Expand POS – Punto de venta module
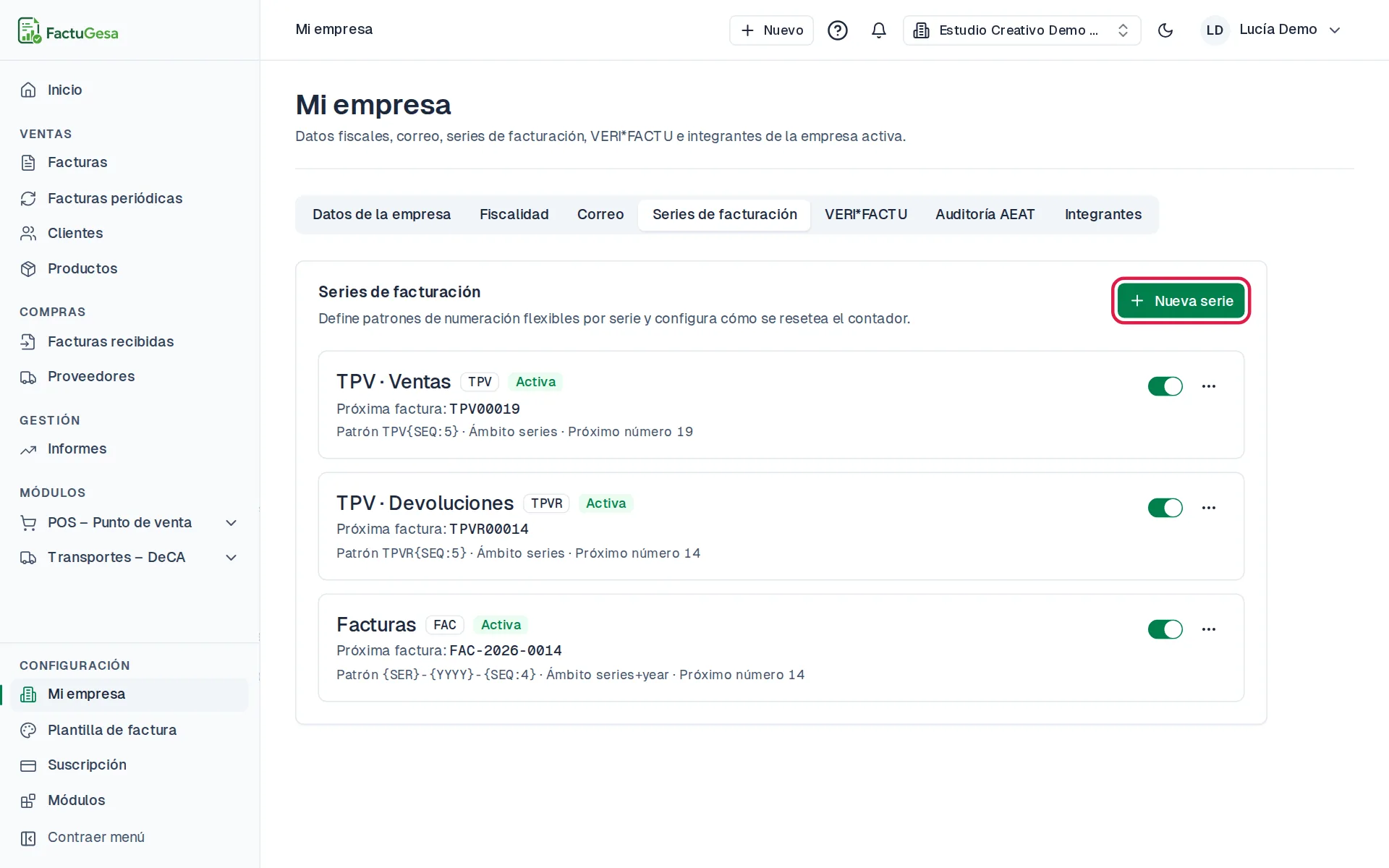This screenshot has width=1389, height=868. pyautogui.click(x=130, y=522)
